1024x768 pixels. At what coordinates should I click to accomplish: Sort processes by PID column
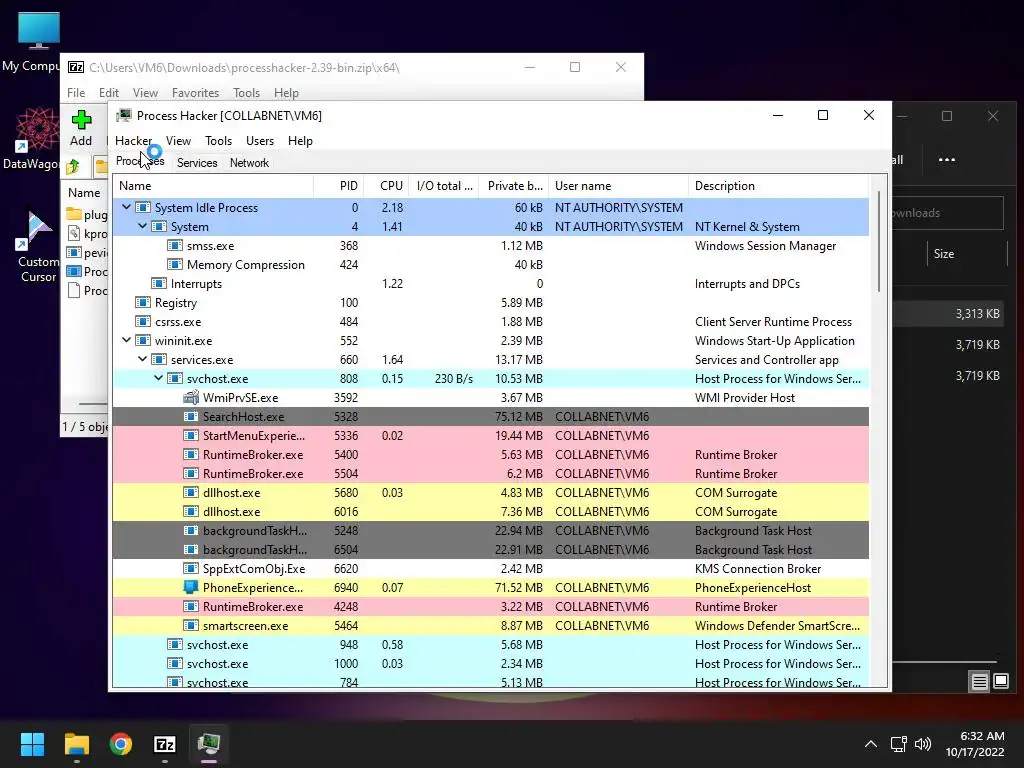click(x=338, y=185)
